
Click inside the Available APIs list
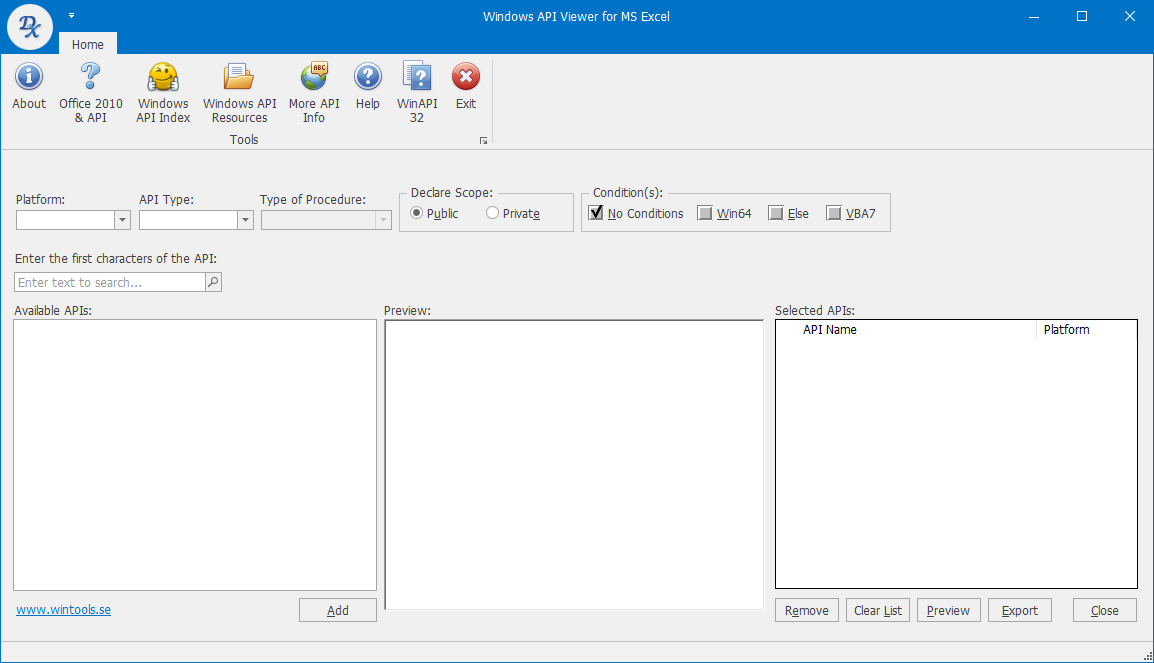tap(195, 455)
